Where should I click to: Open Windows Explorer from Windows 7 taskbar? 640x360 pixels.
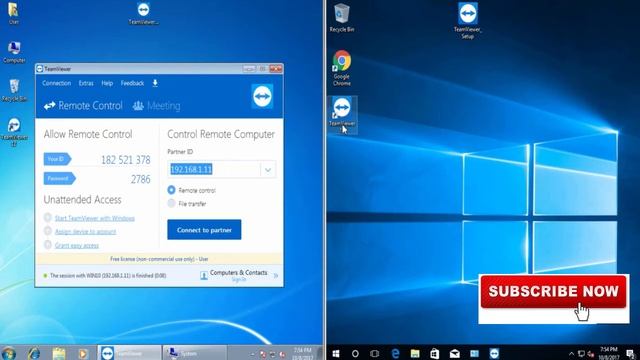pyautogui.click(x=59, y=353)
